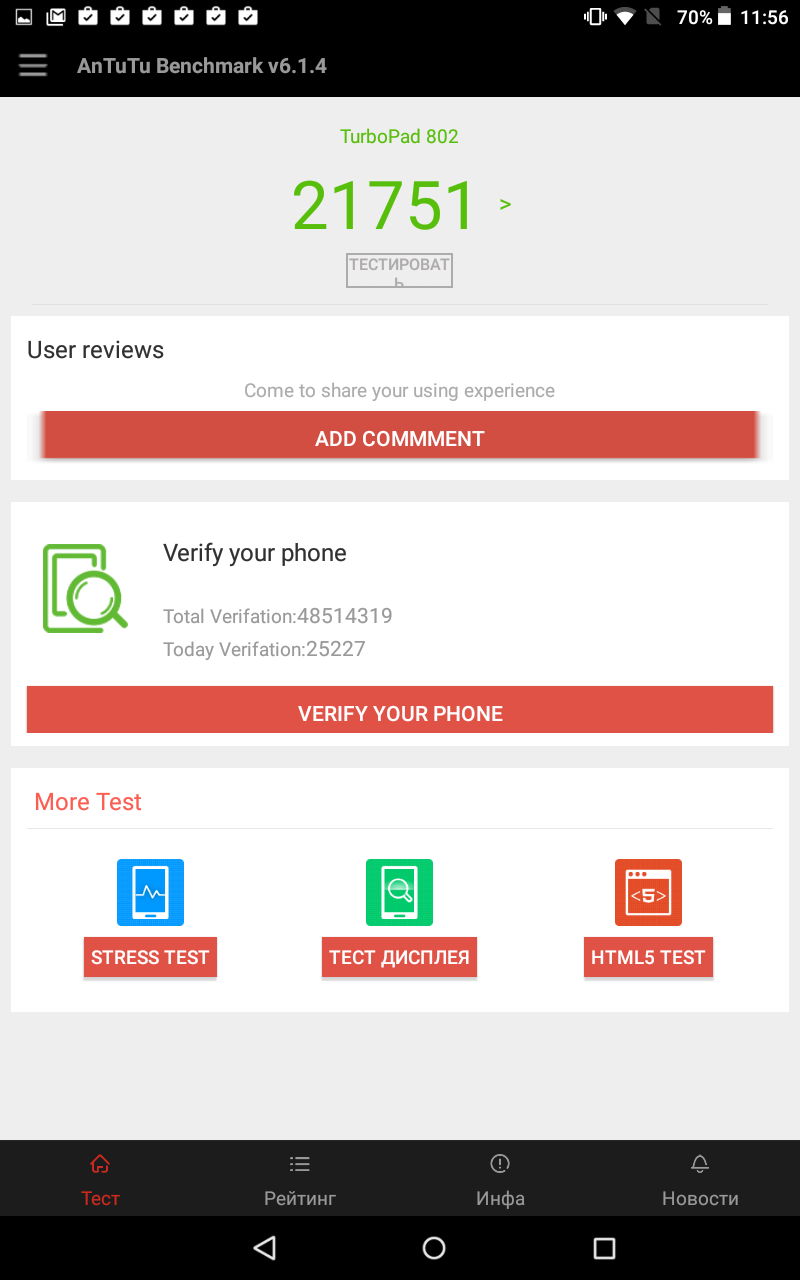
Task: Click the ТЕСТИРОВАТЬ button
Action: click(x=399, y=271)
